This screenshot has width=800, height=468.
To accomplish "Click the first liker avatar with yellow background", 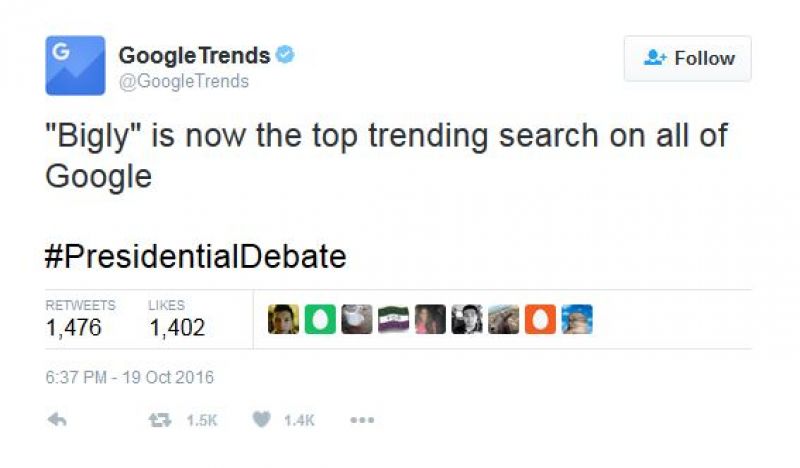I will click(x=284, y=320).
